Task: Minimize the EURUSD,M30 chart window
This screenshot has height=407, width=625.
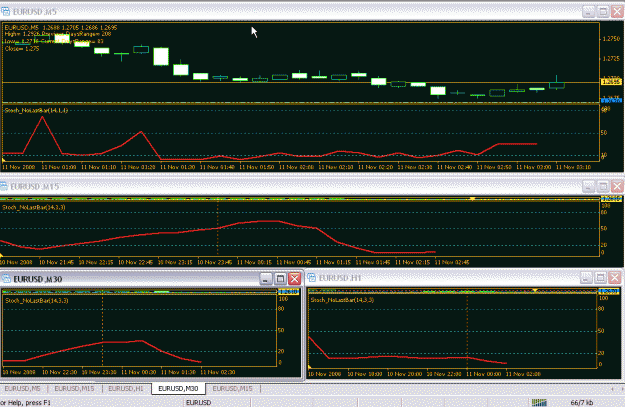Action: tap(266, 279)
